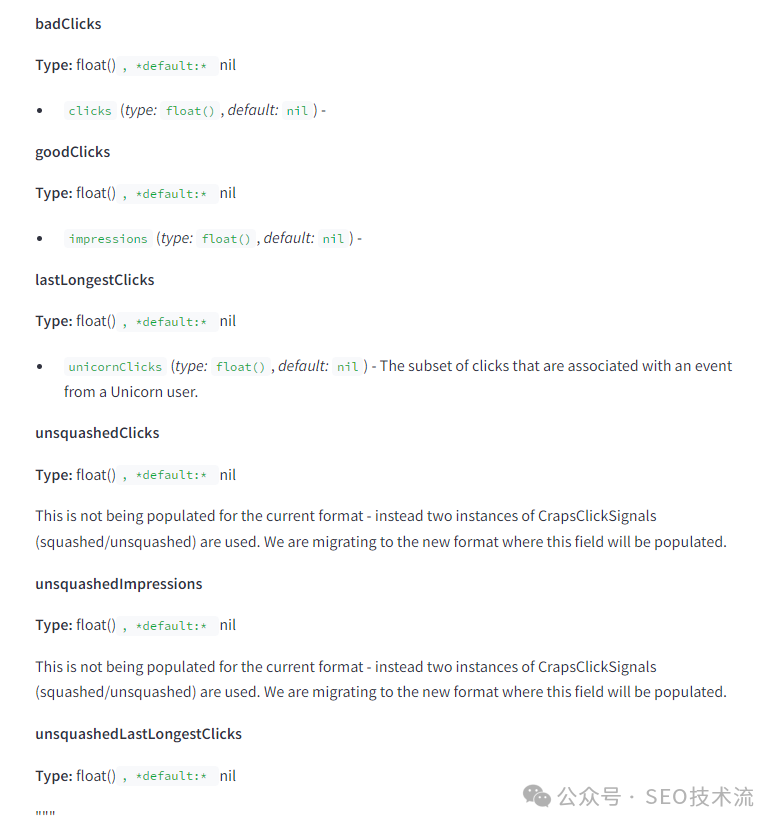This screenshot has height=827, width=778.
Task: Click the badClicks heading
Action: [68, 23]
